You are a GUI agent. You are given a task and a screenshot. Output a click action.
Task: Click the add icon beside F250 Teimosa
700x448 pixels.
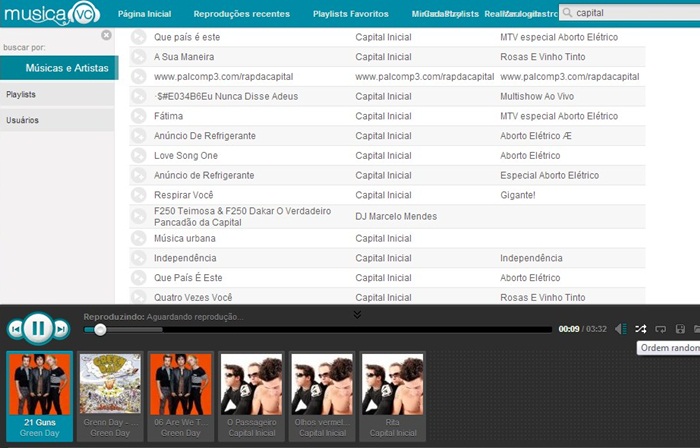tap(138, 216)
